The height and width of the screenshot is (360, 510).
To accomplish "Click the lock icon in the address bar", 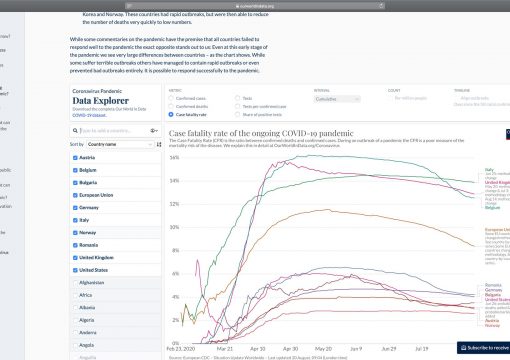I will 237,6.
